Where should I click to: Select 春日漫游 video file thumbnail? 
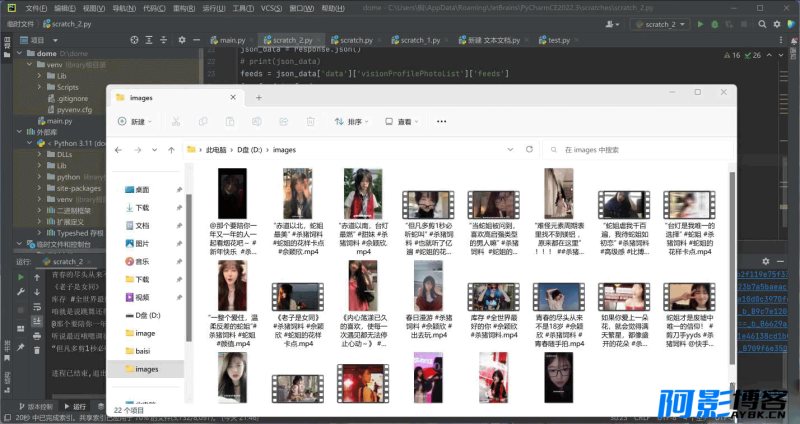click(428, 285)
